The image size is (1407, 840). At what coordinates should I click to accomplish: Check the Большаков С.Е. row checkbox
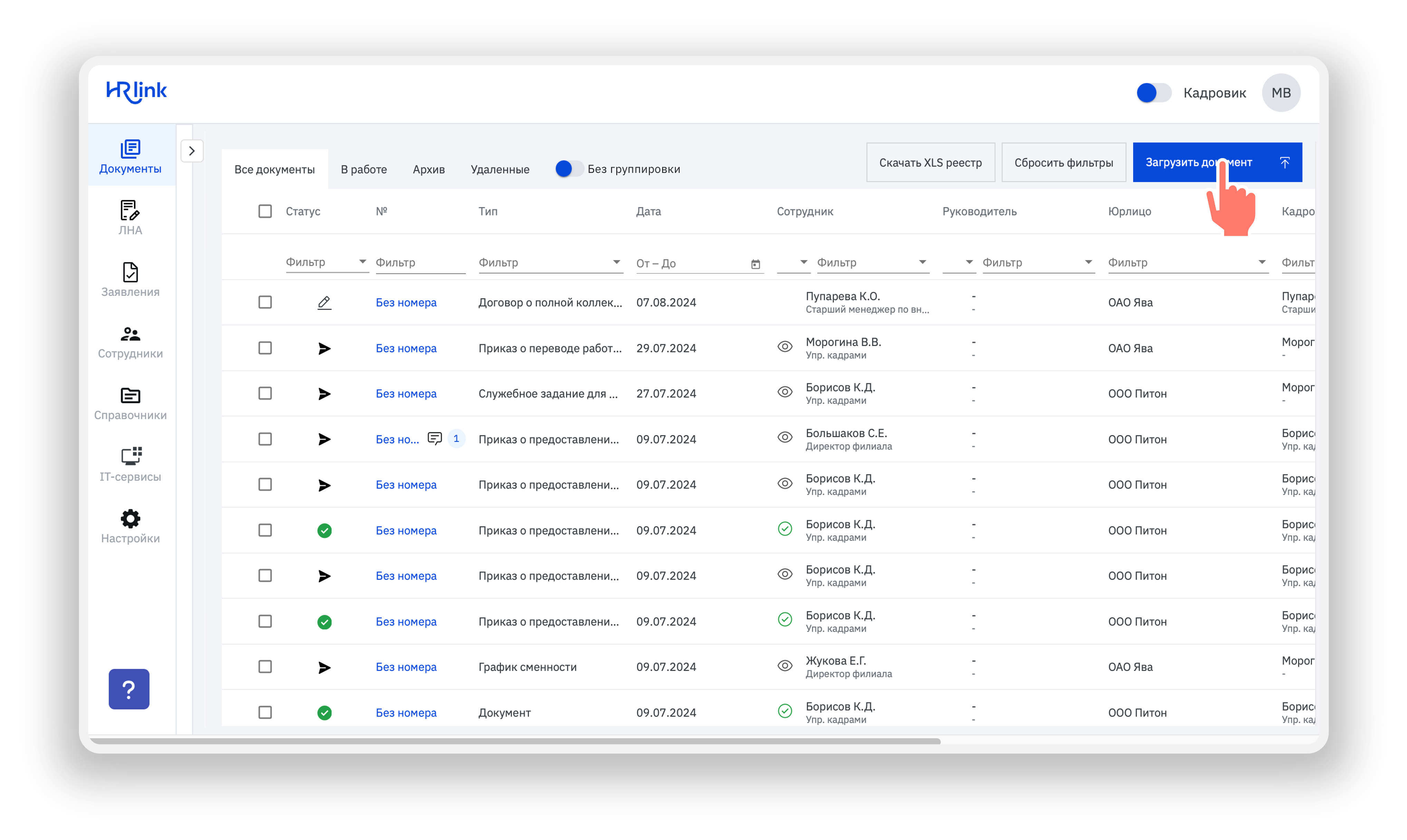tap(265, 439)
